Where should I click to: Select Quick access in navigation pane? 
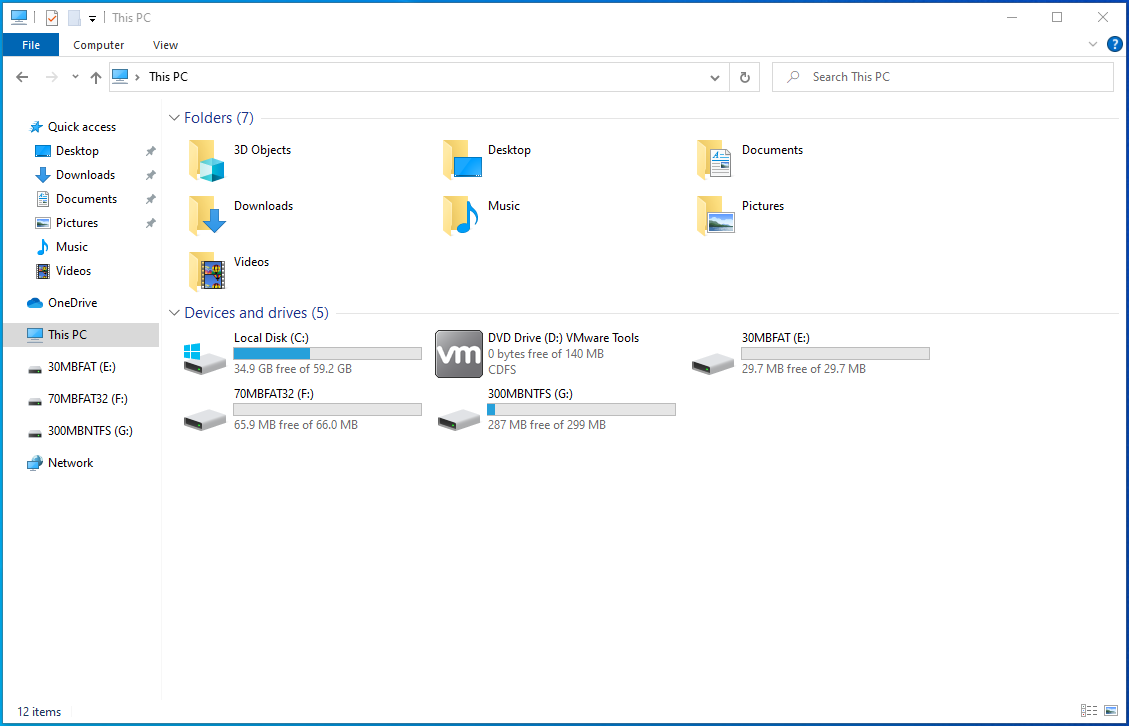tap(81, 127)
